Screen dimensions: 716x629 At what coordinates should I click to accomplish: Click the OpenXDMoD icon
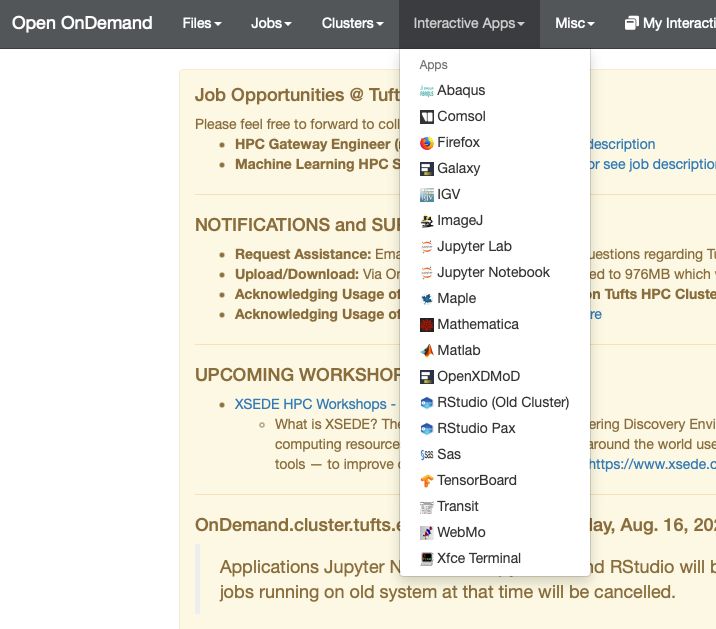426,377
